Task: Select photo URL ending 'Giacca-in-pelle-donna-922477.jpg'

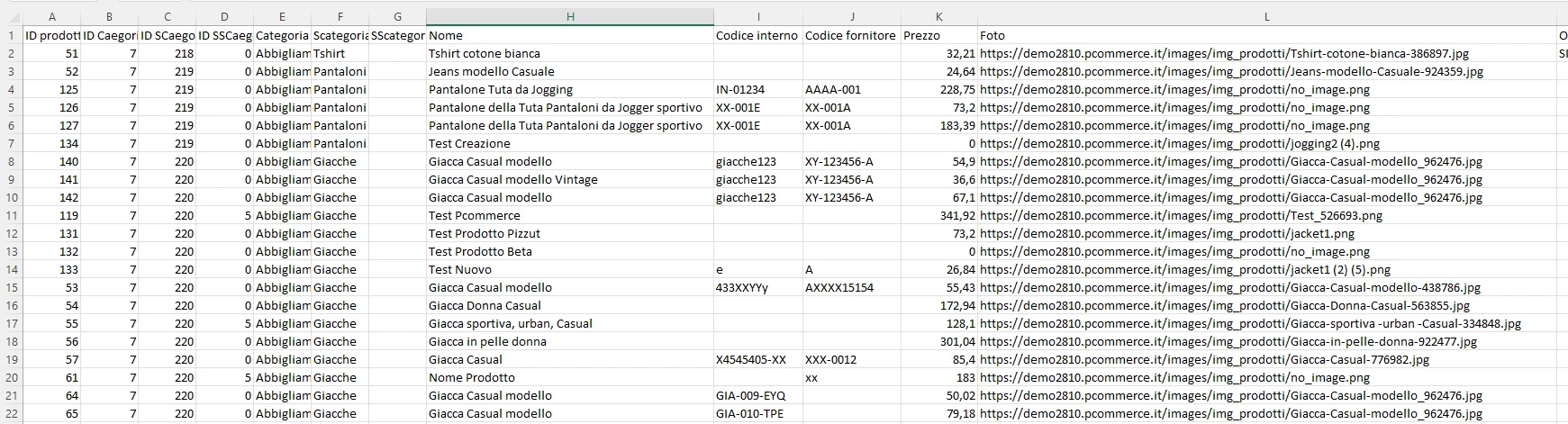Action: (x=1266, y=341)
